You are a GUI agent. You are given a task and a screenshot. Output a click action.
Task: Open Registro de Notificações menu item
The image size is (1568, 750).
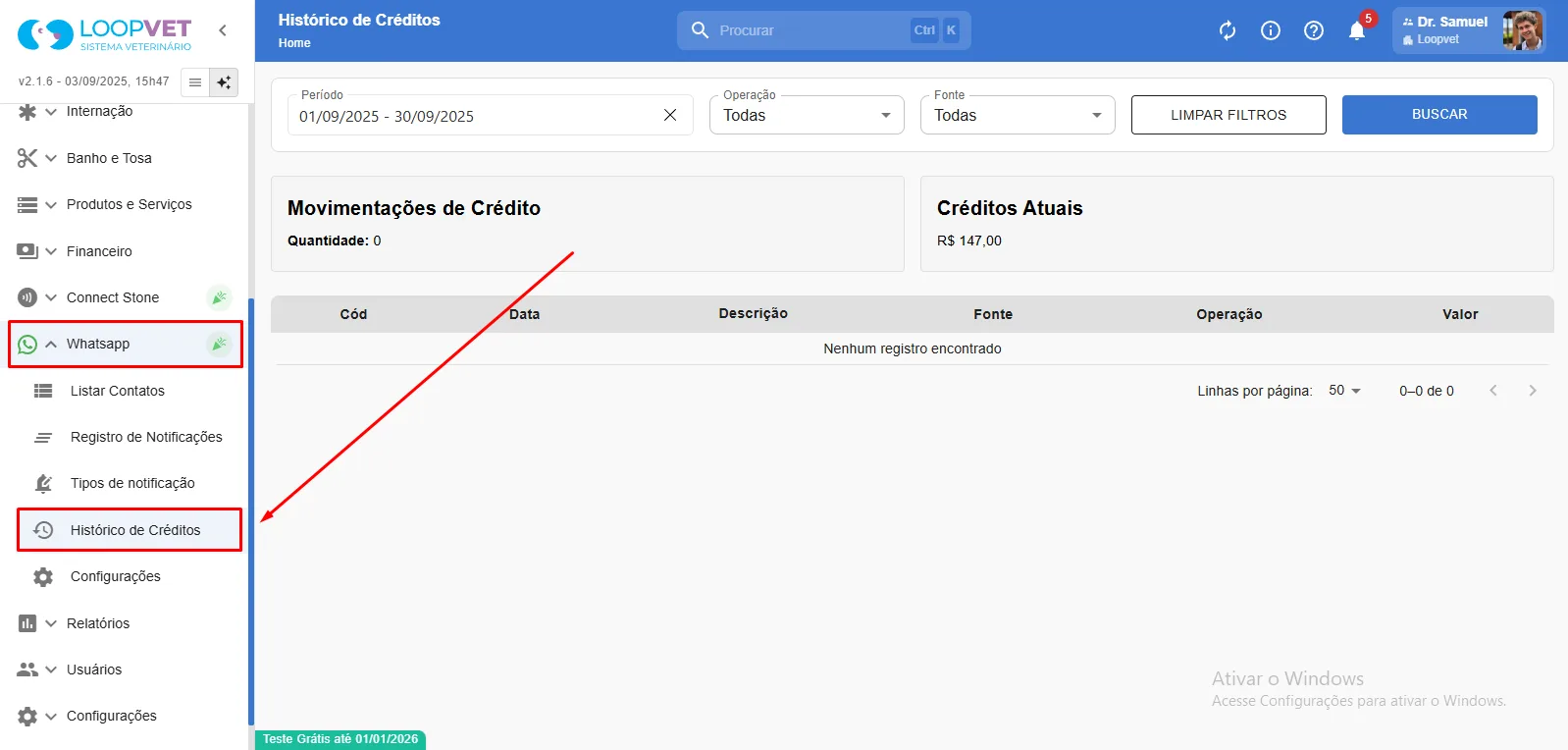pyautogui.click(x=146, y=437)
